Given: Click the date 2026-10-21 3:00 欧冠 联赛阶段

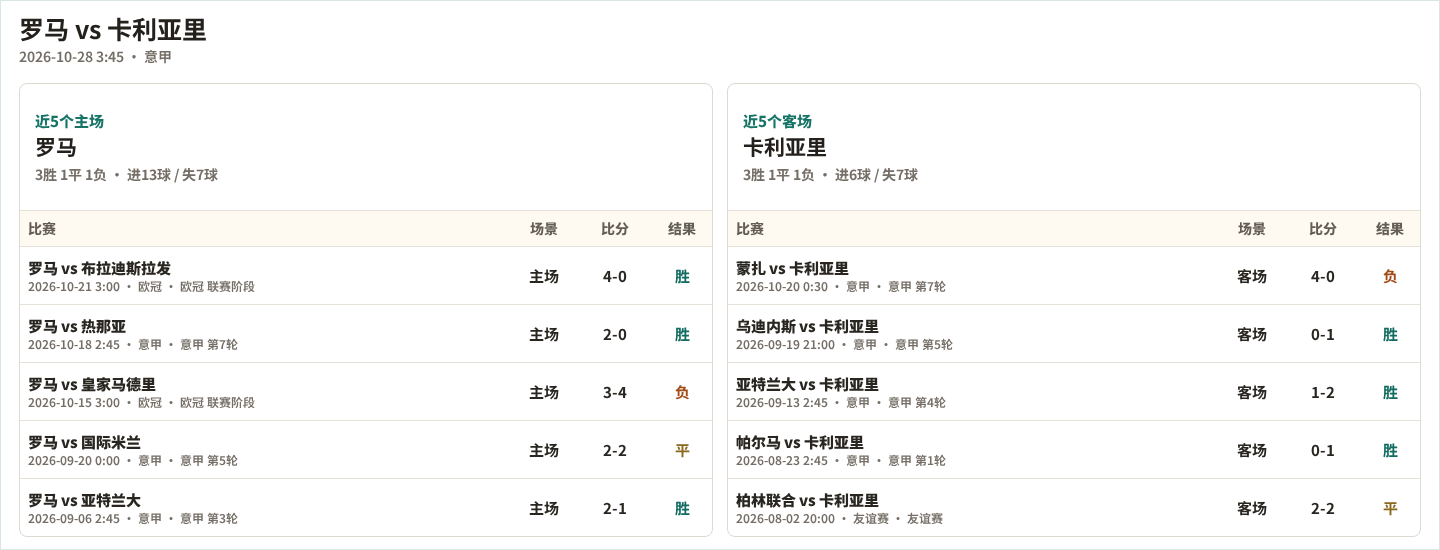Looking at the screenshot, I should coord(141,287).
